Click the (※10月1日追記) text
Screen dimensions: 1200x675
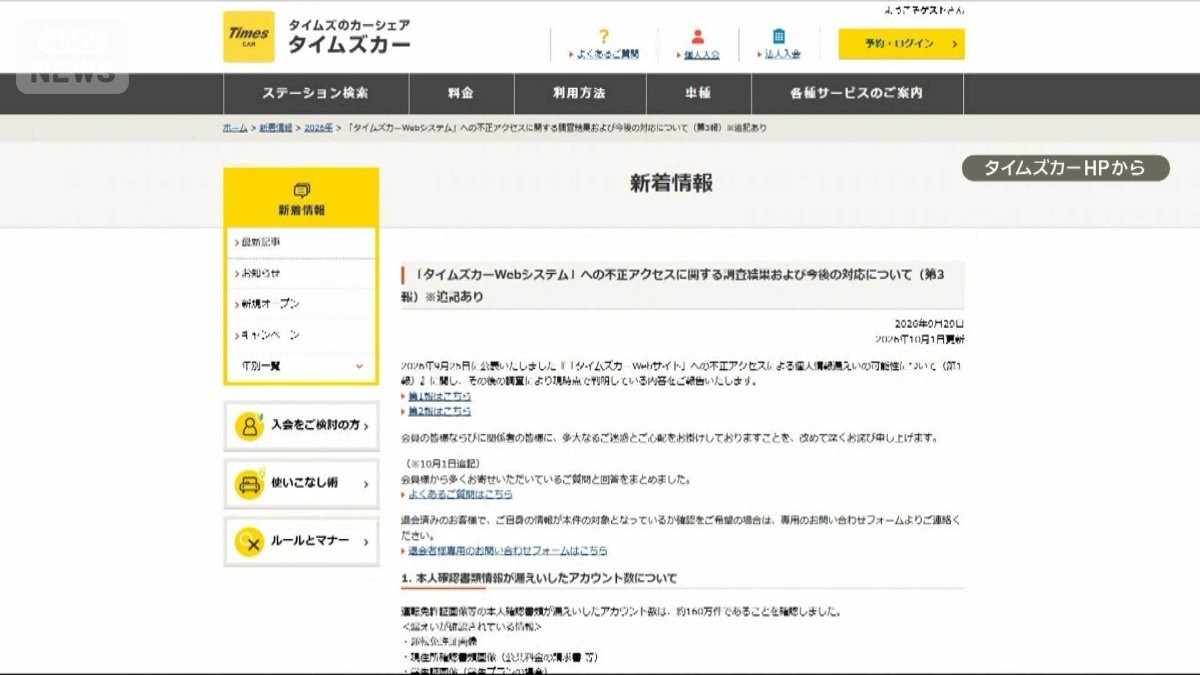[443, 464]
